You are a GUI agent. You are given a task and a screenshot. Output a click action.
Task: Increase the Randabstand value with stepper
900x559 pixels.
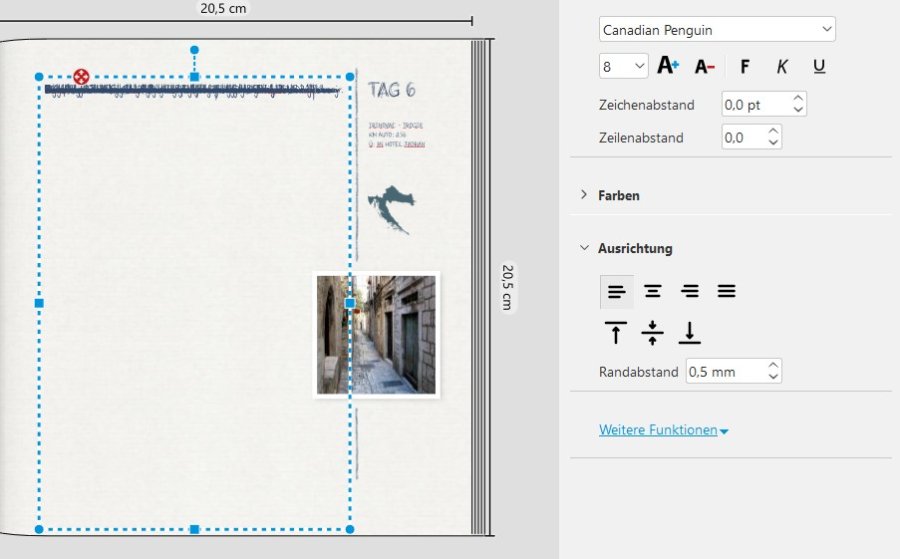(772, 367)
